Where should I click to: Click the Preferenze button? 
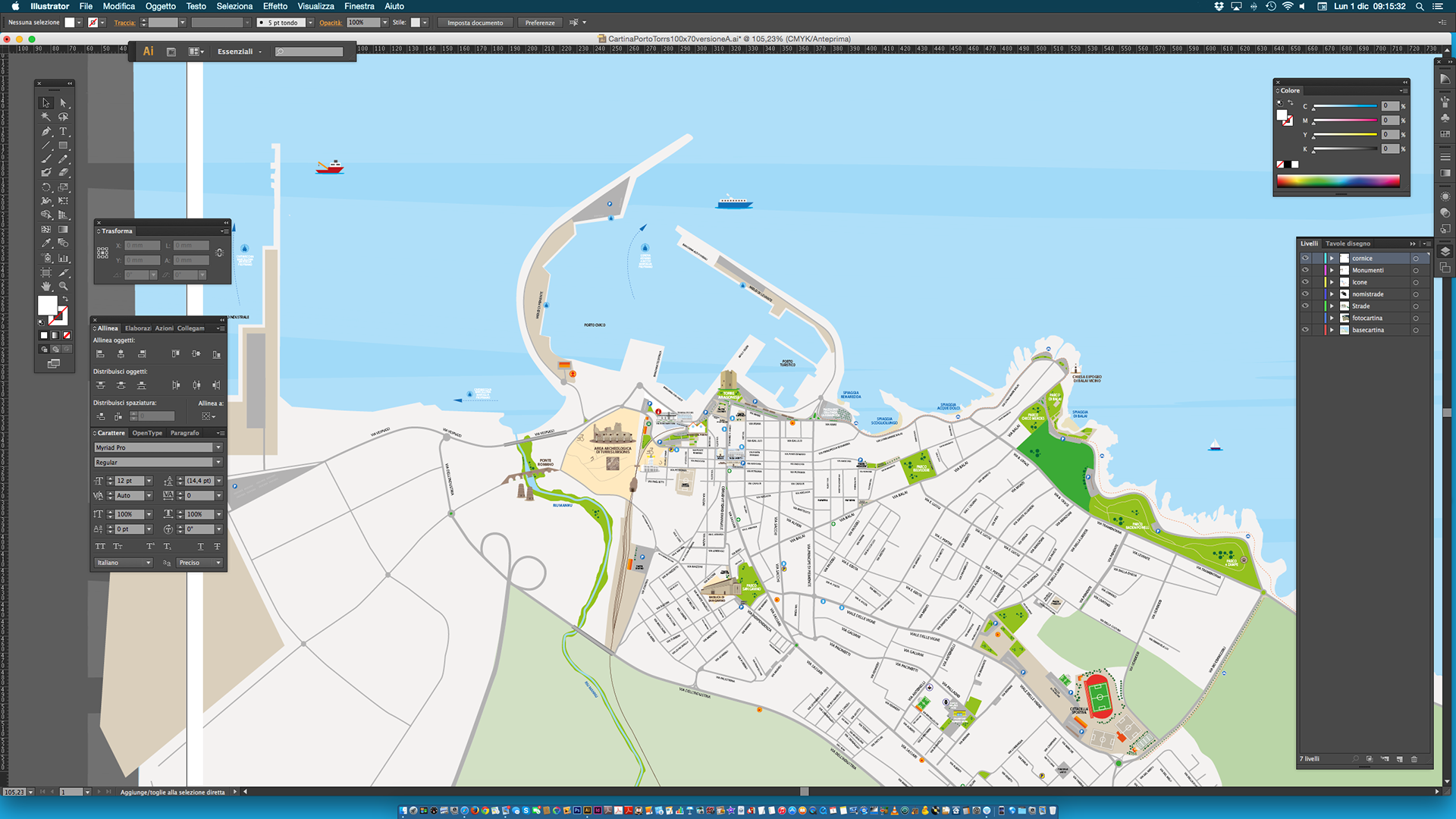coord(540,23)
